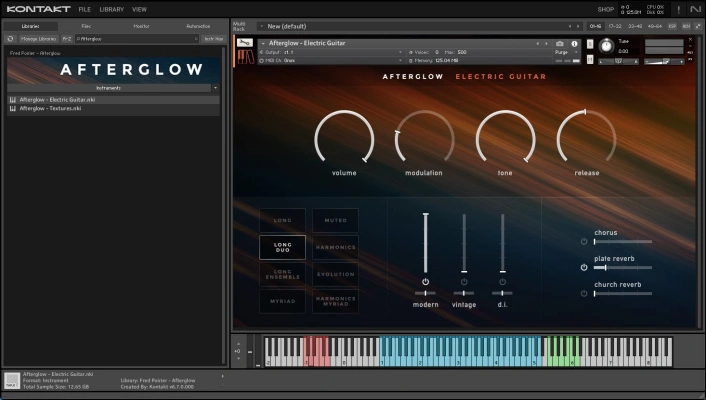Image resolution: width=706 pixels, height=400 pixels.
Task: Open the instrument name dropdown arrow
Action: pos(263,44)
